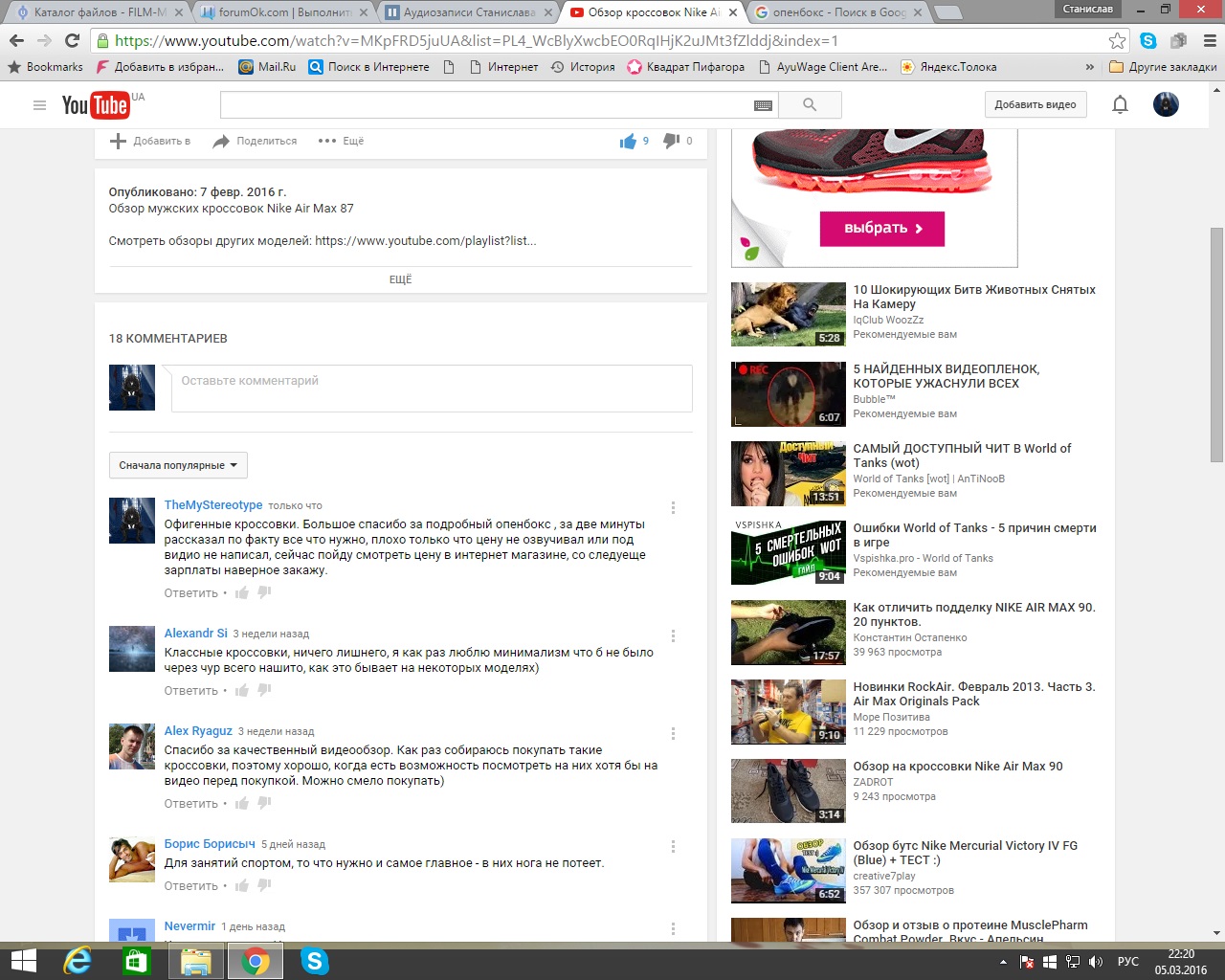Switch to оленбокс Google search tab

pos(838,12)
